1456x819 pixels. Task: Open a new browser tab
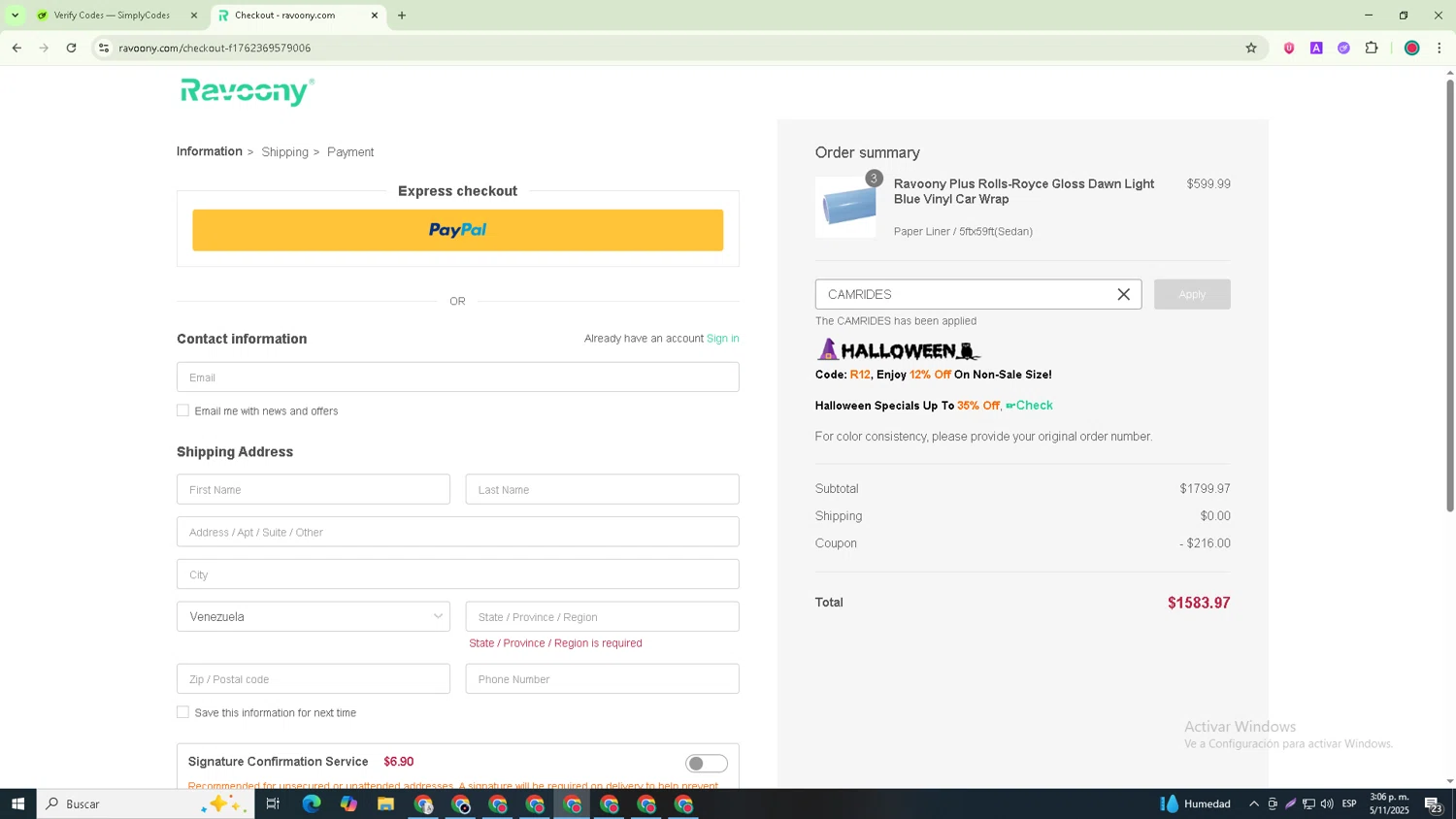click(x=402, y=16)
